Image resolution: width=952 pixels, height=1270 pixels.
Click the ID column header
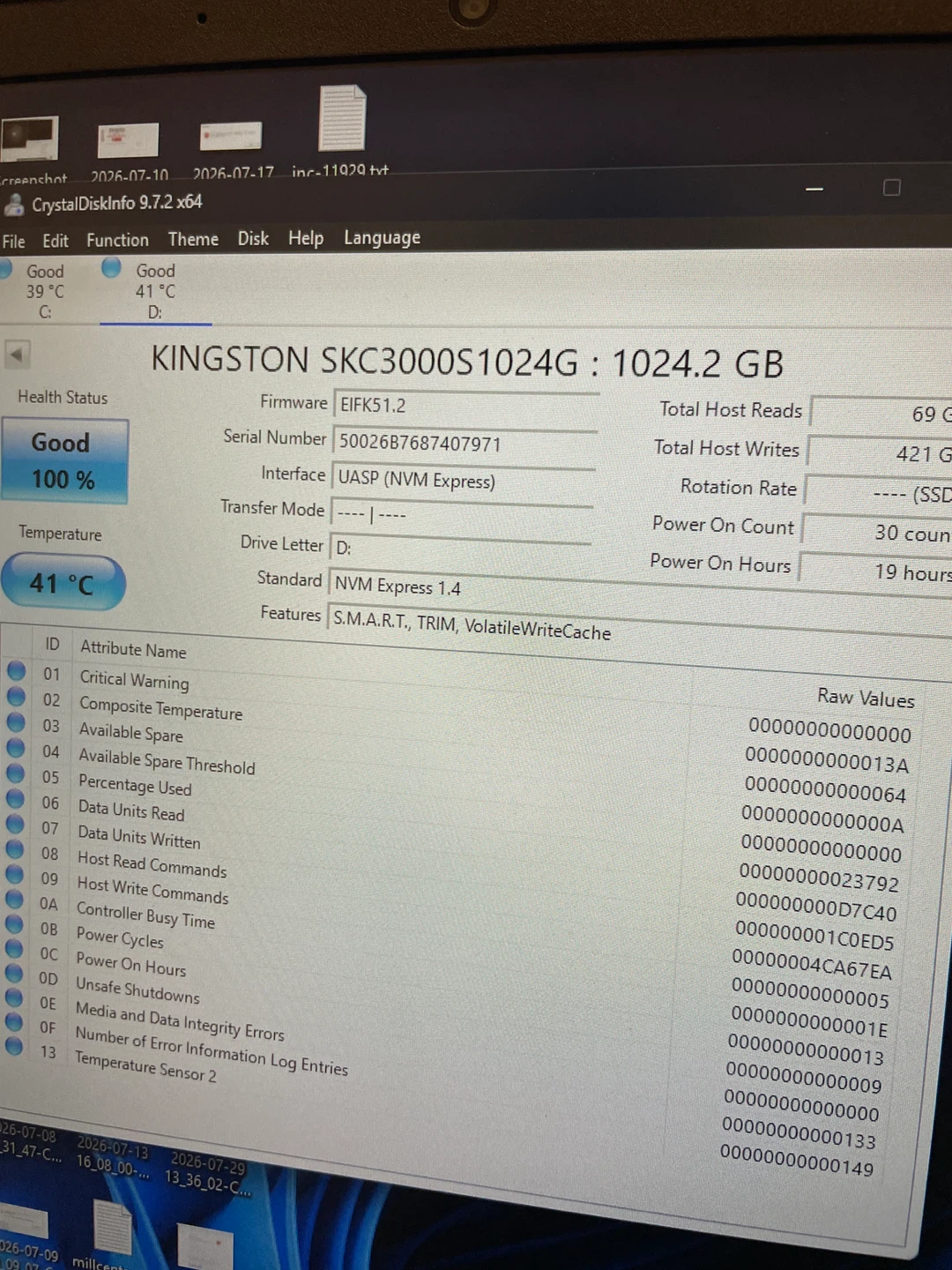(52, 645)
